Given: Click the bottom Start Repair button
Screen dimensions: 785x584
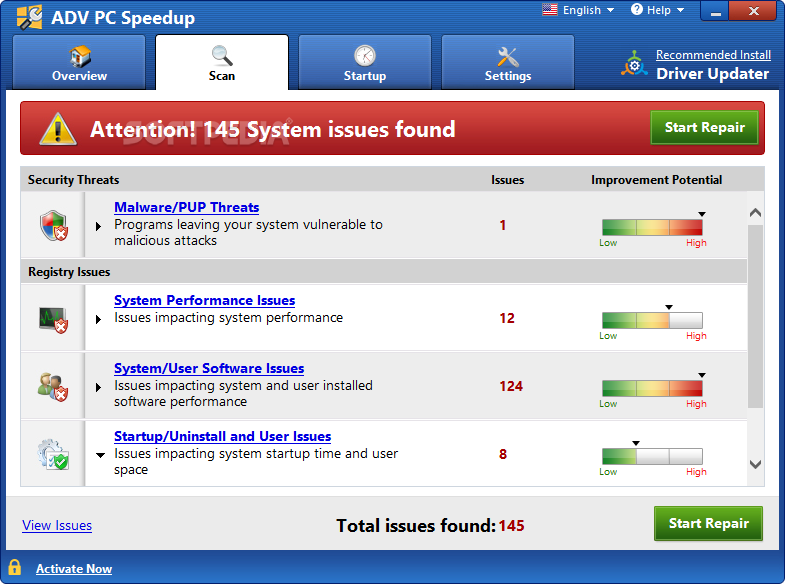Looking at the screenshot, I should pyautogui.click(x=708, y=523).
